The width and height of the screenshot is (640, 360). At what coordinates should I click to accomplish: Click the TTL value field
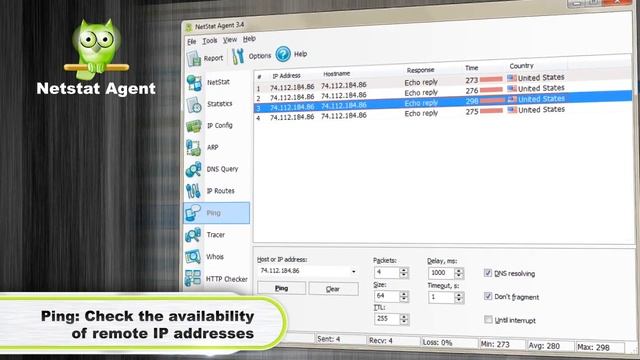387,319
